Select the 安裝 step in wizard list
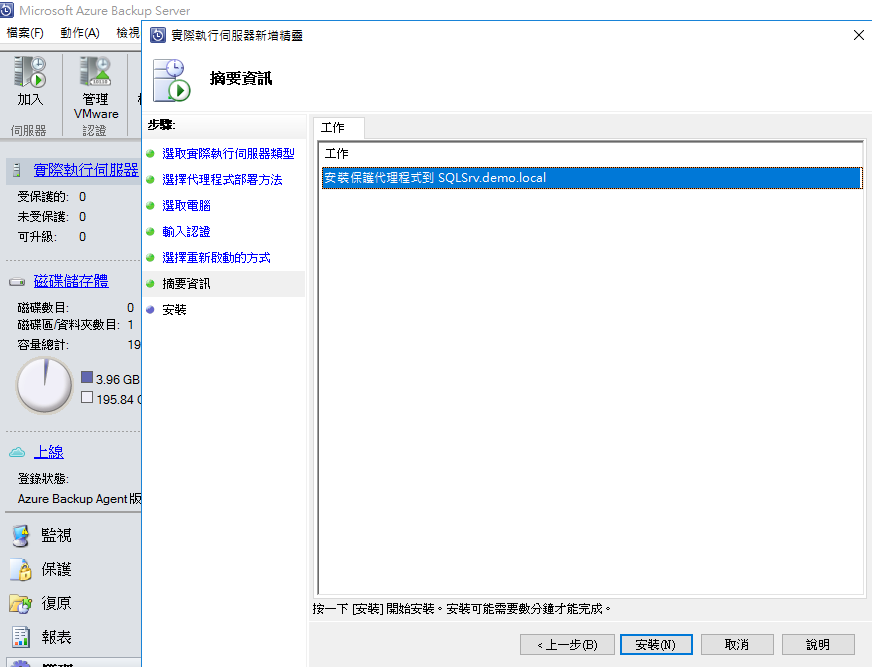 pyautogui.click(x=174, y=310)
